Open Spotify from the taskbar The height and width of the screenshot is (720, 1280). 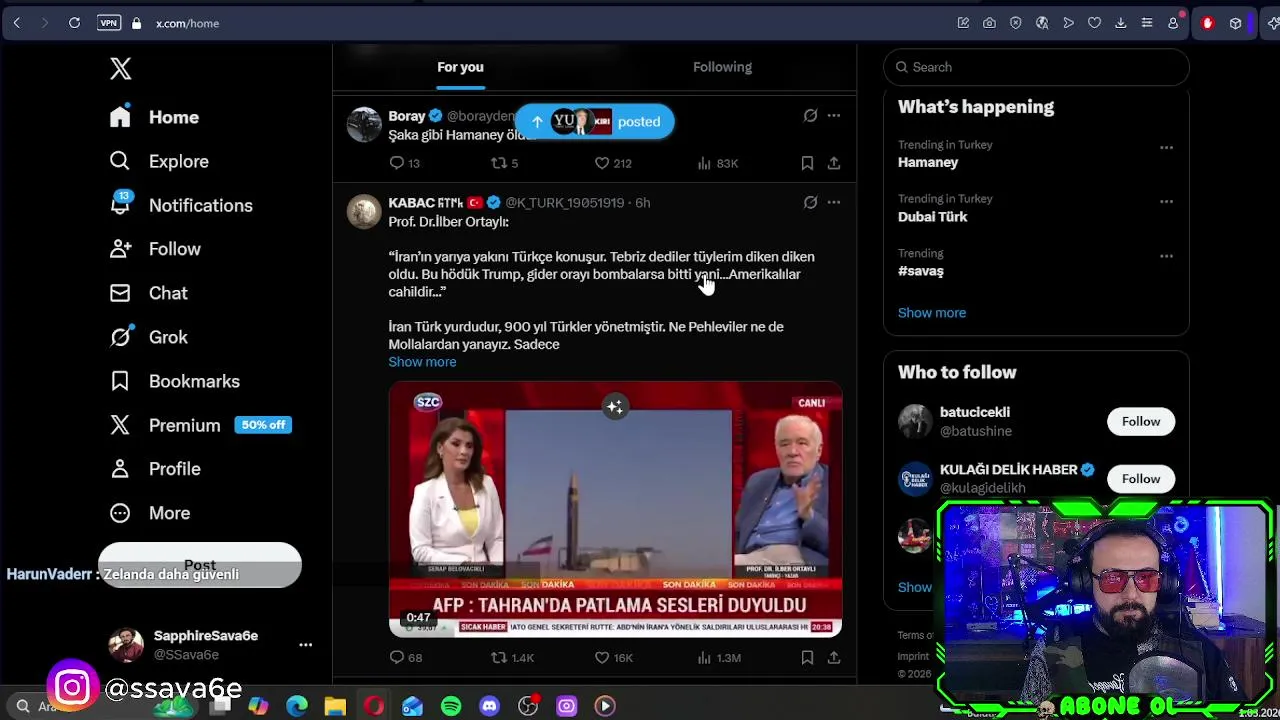[x=451, y=707]
